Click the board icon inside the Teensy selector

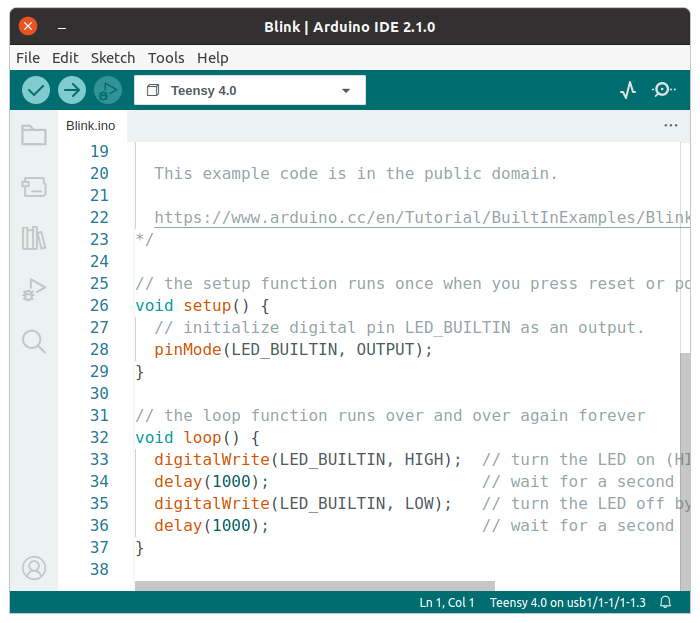(x=153, y=90)
